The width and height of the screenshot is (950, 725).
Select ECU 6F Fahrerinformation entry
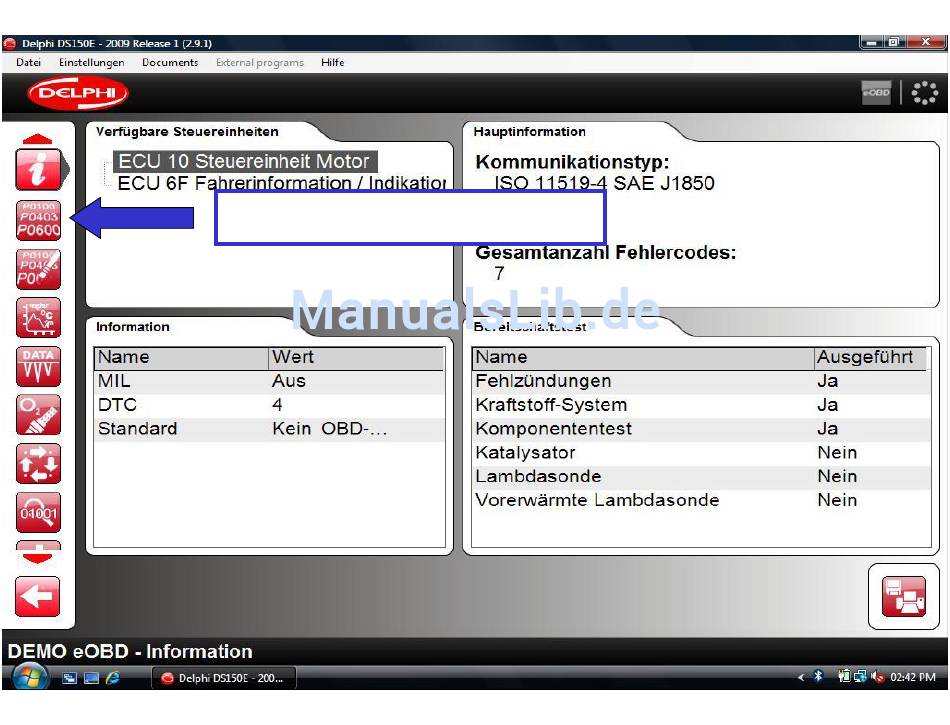click(x=282, y=183)
